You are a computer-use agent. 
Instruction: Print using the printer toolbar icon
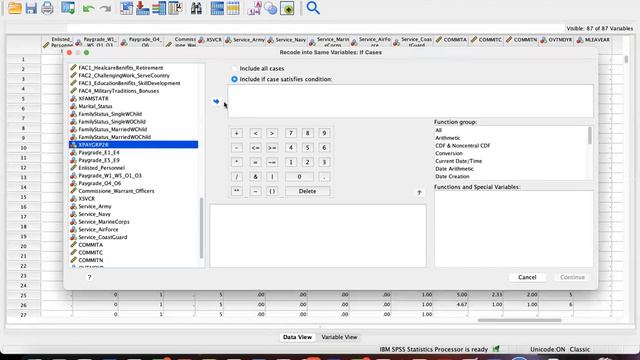(47, 8)
